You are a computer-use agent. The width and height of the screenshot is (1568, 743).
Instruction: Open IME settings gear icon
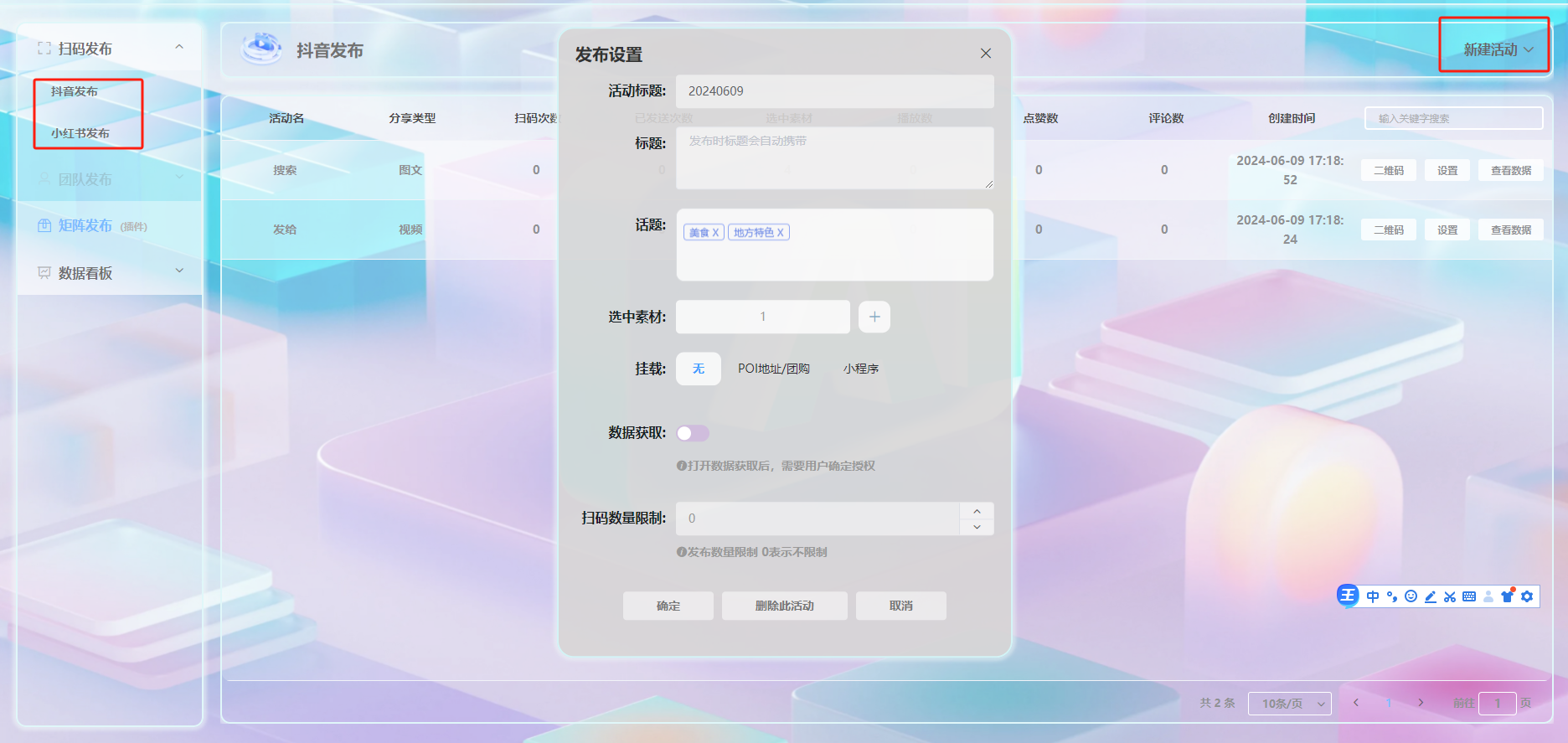[1527, 596]
